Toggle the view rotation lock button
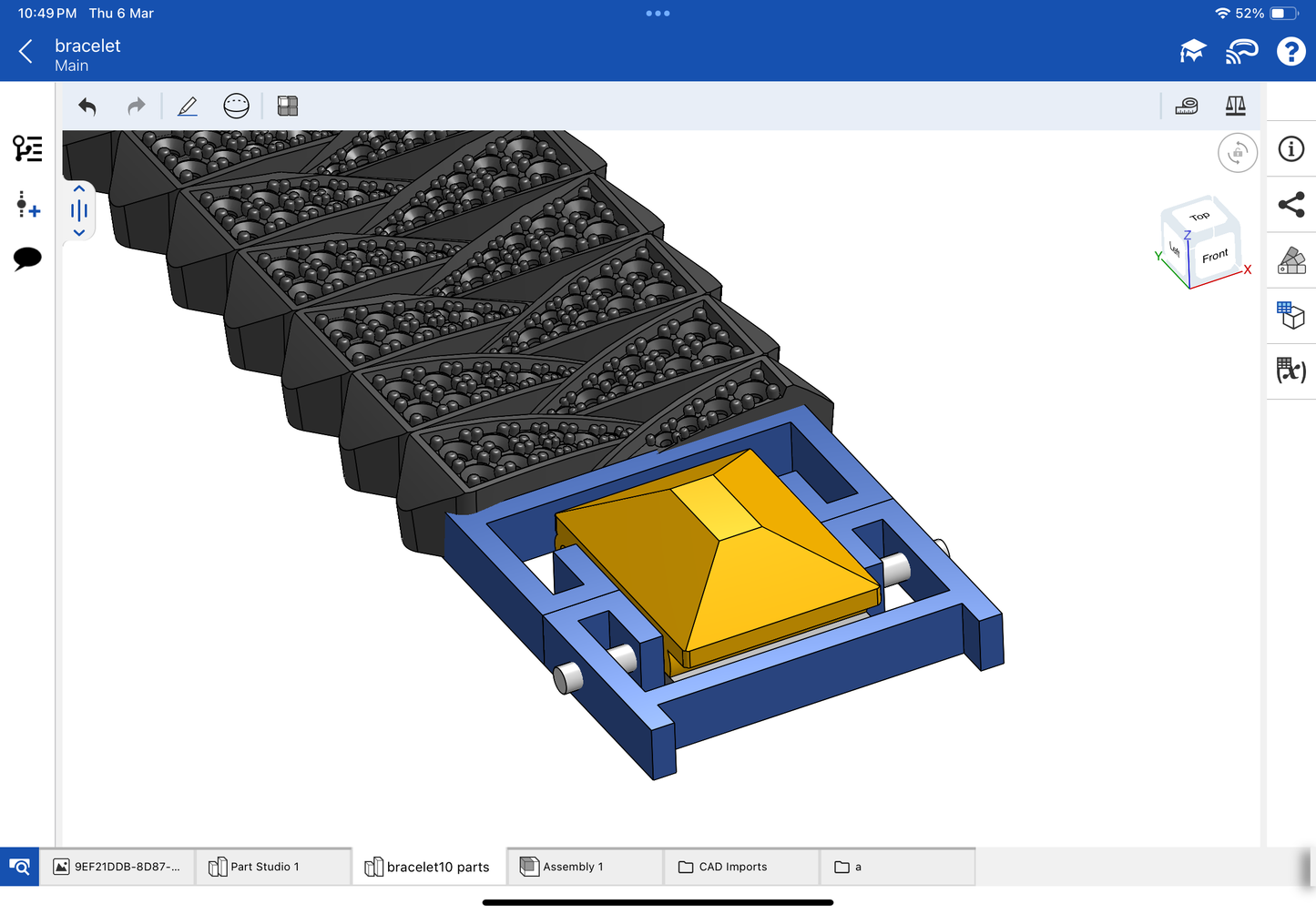Viewport: 1316px width, 914px height. click(x=1237, y=153)
